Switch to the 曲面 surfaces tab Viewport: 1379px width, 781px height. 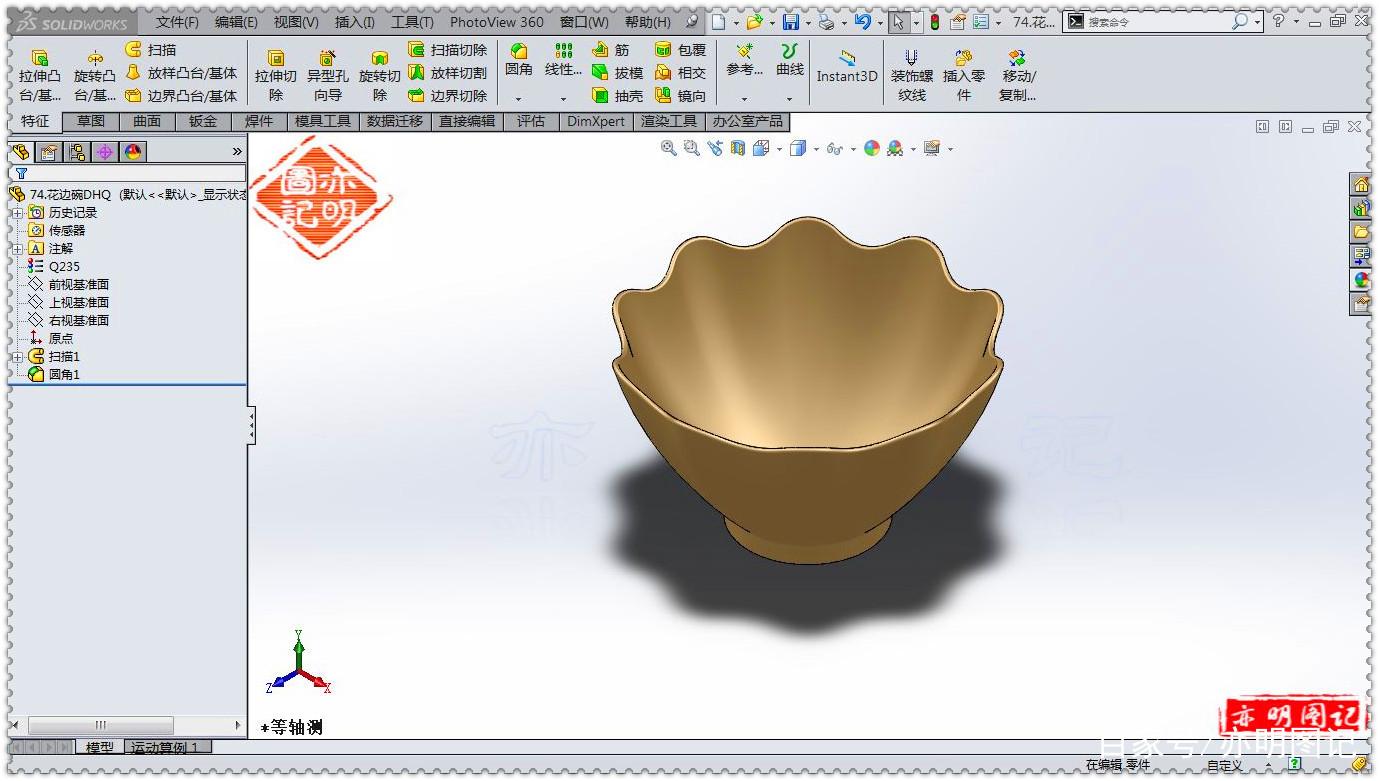click(147, 121)
